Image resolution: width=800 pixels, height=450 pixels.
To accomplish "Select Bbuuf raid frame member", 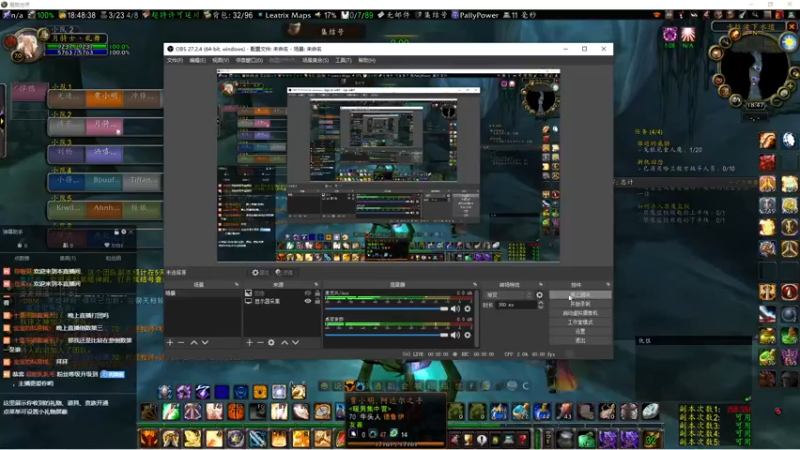I will point(106,181).
